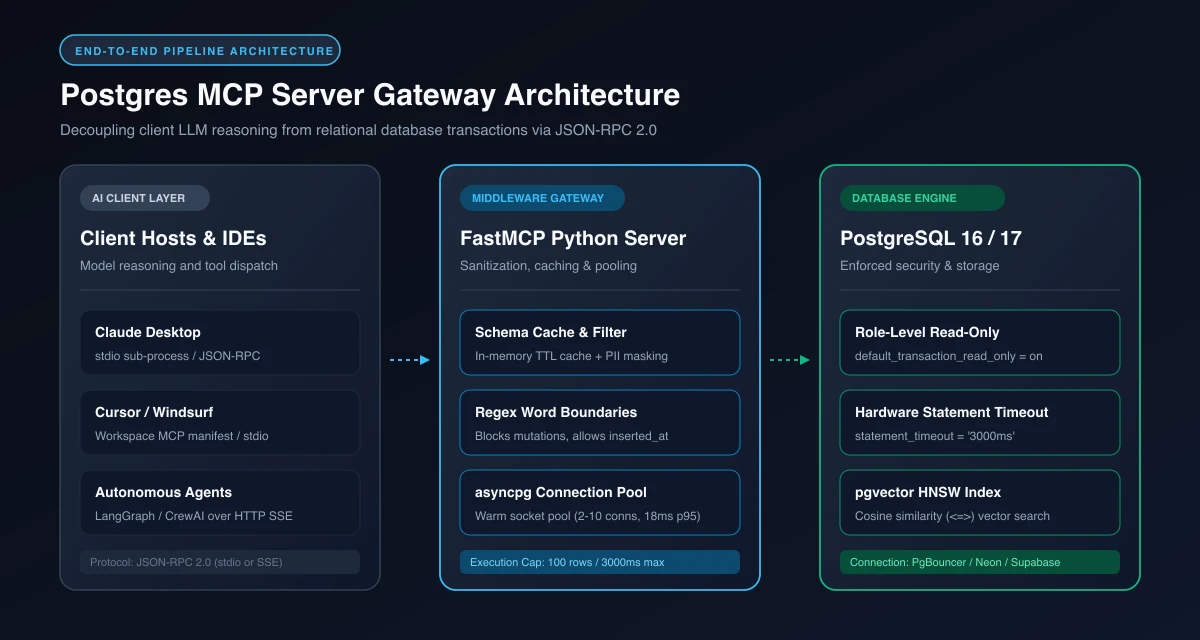Click the In-memory TTL cache + PII masking text
Screen dimensions: 1200x640
click(571, 356)
